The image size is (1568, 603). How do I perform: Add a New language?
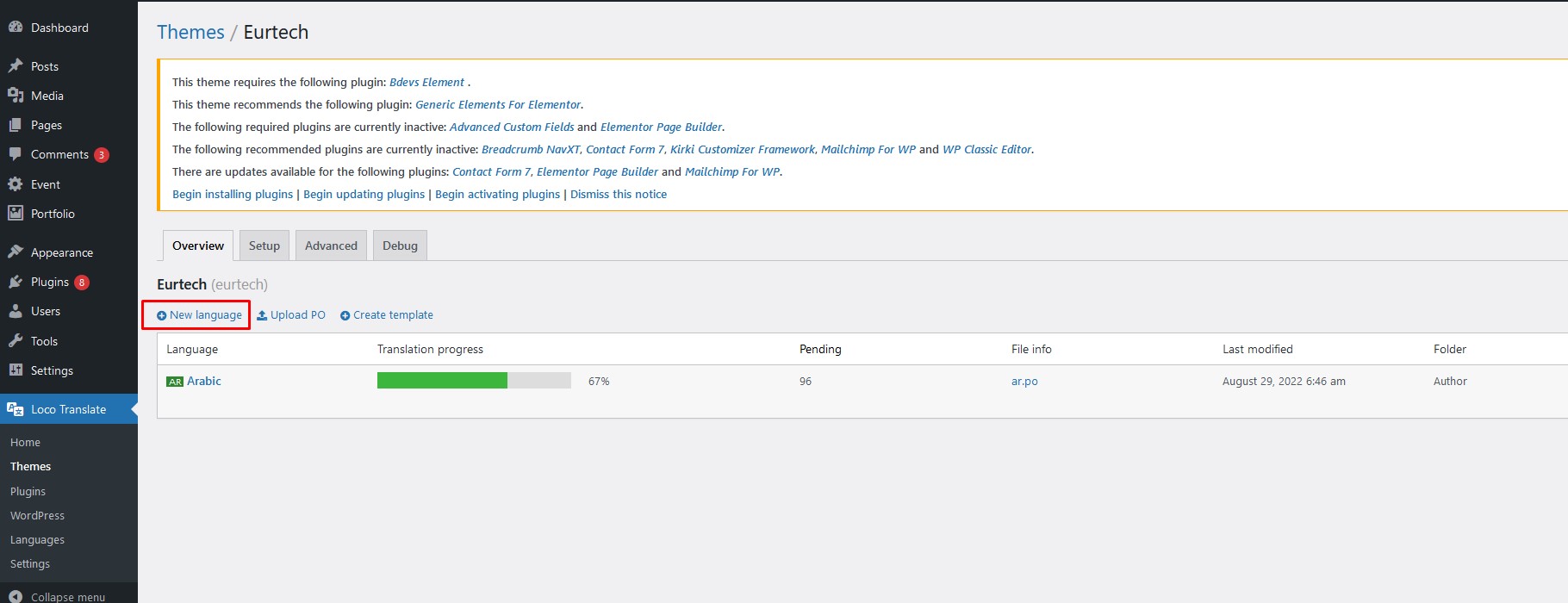(x=199, y=315)
